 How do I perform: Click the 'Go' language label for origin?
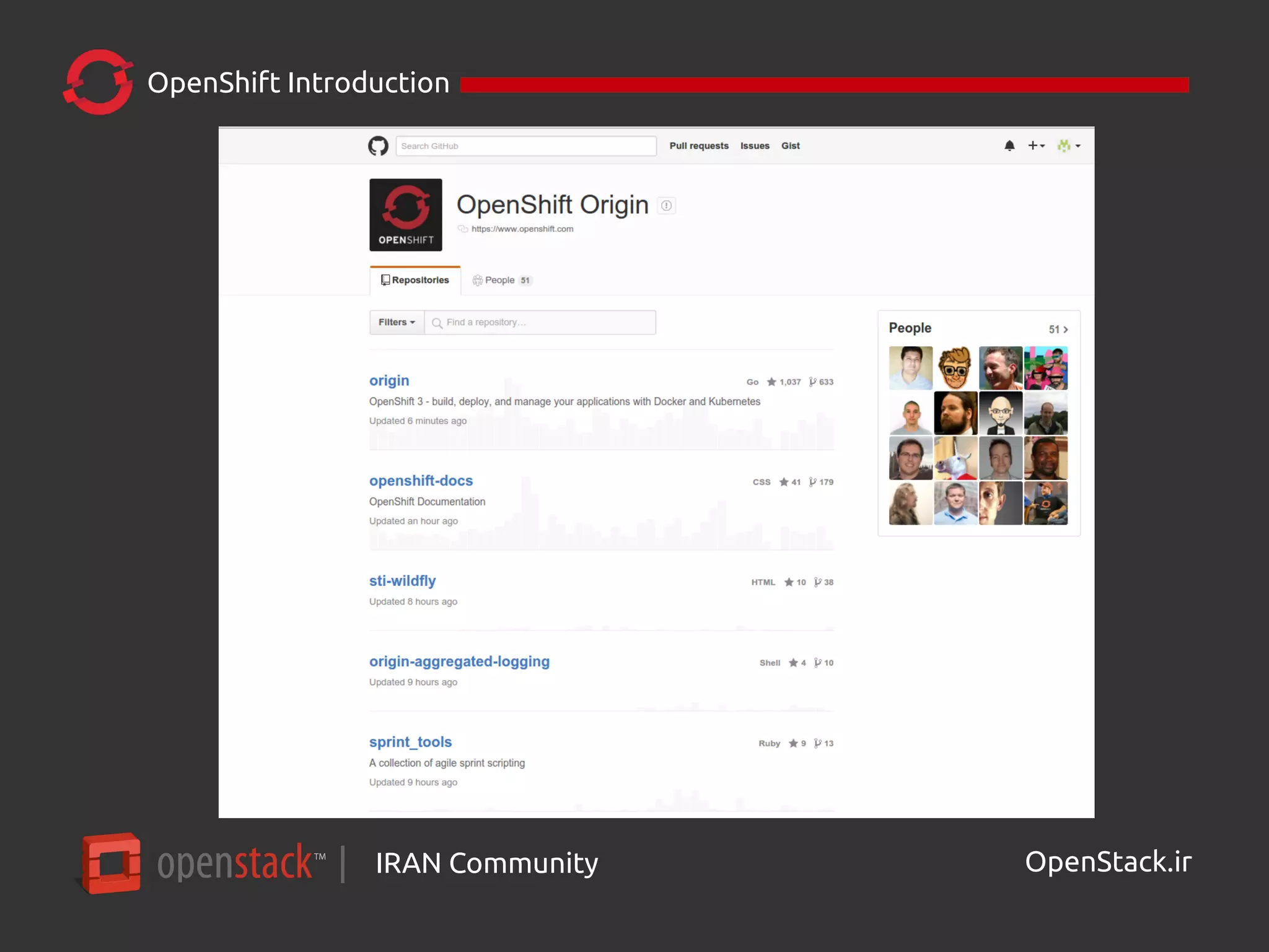(752, 382)
